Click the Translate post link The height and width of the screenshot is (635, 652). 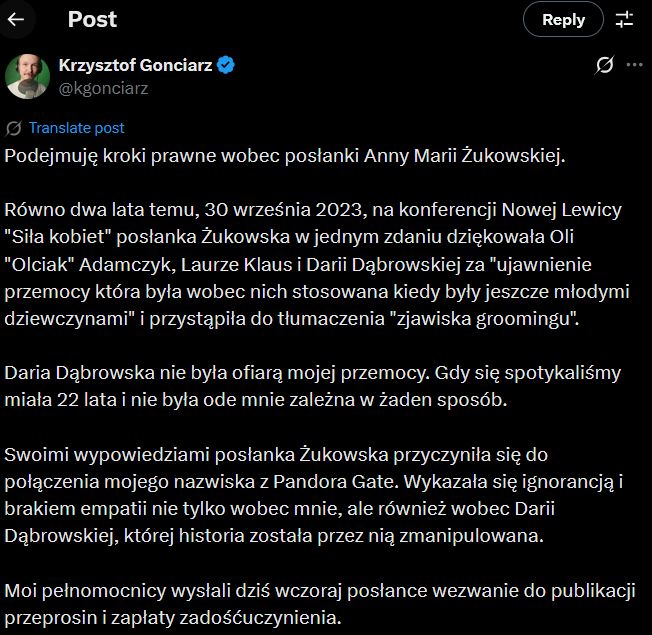(77, 128)
